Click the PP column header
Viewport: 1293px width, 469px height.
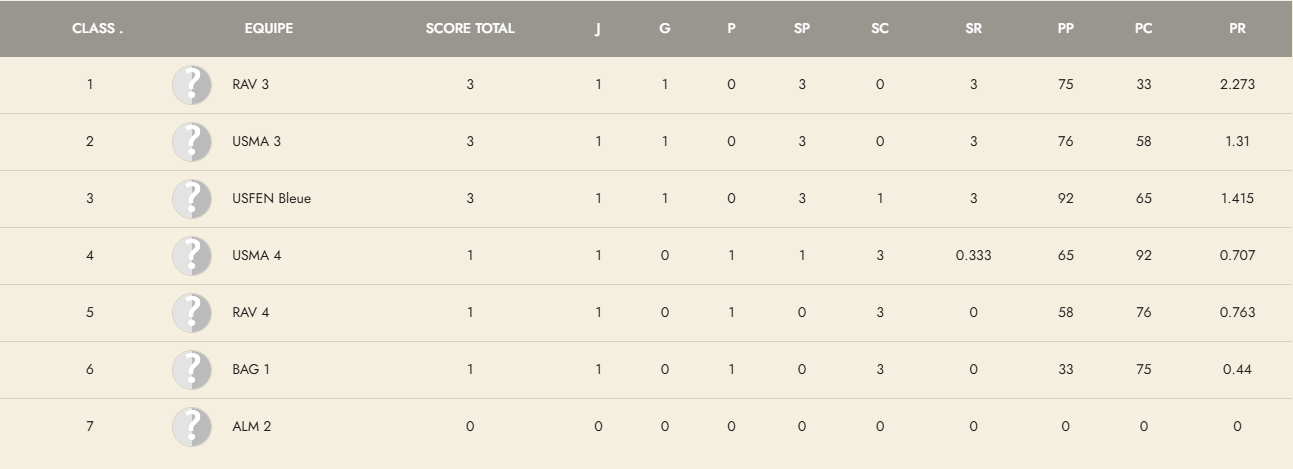point(1065,29)
